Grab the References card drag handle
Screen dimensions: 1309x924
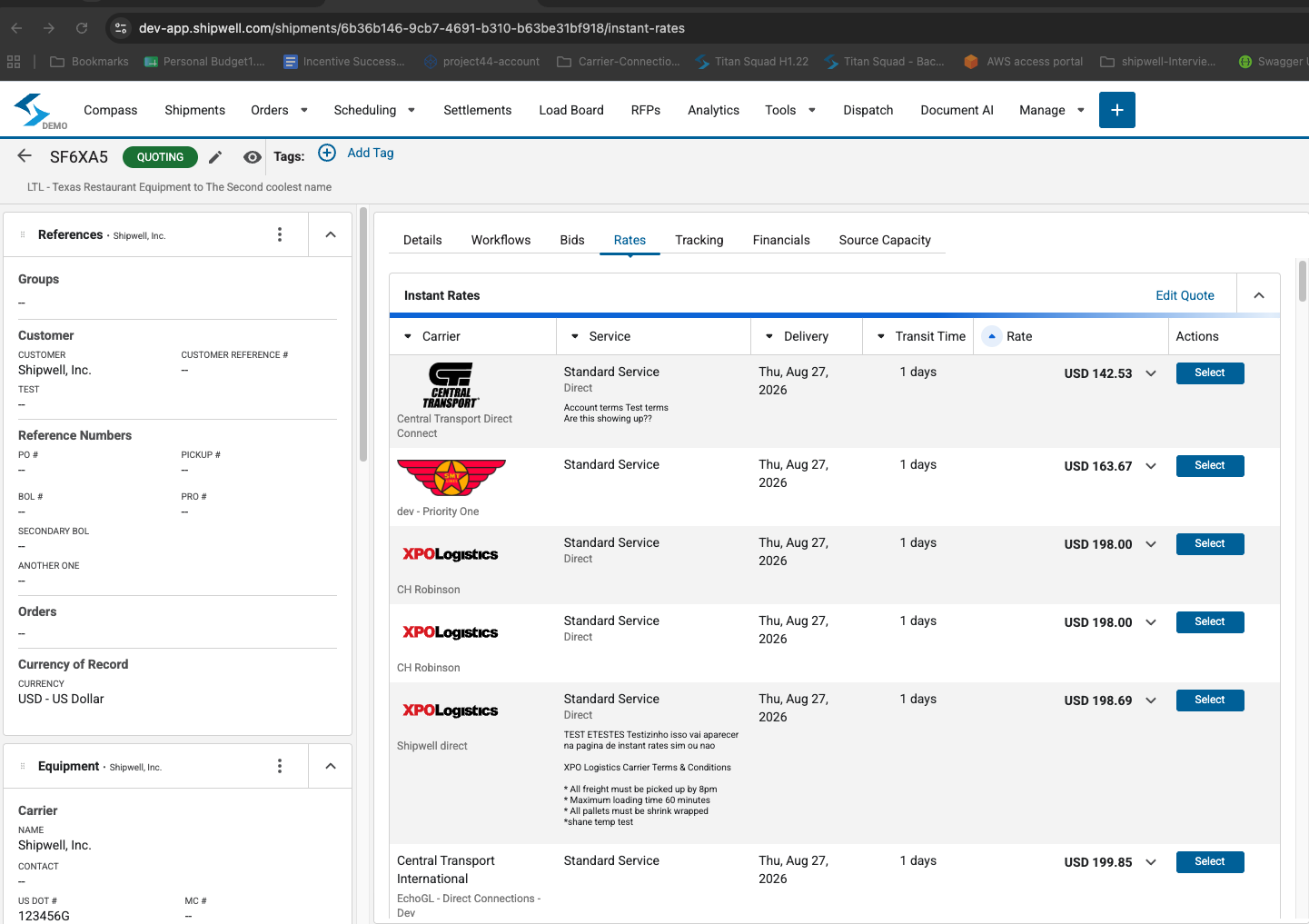pyautogui.click(x=23, y=234)
